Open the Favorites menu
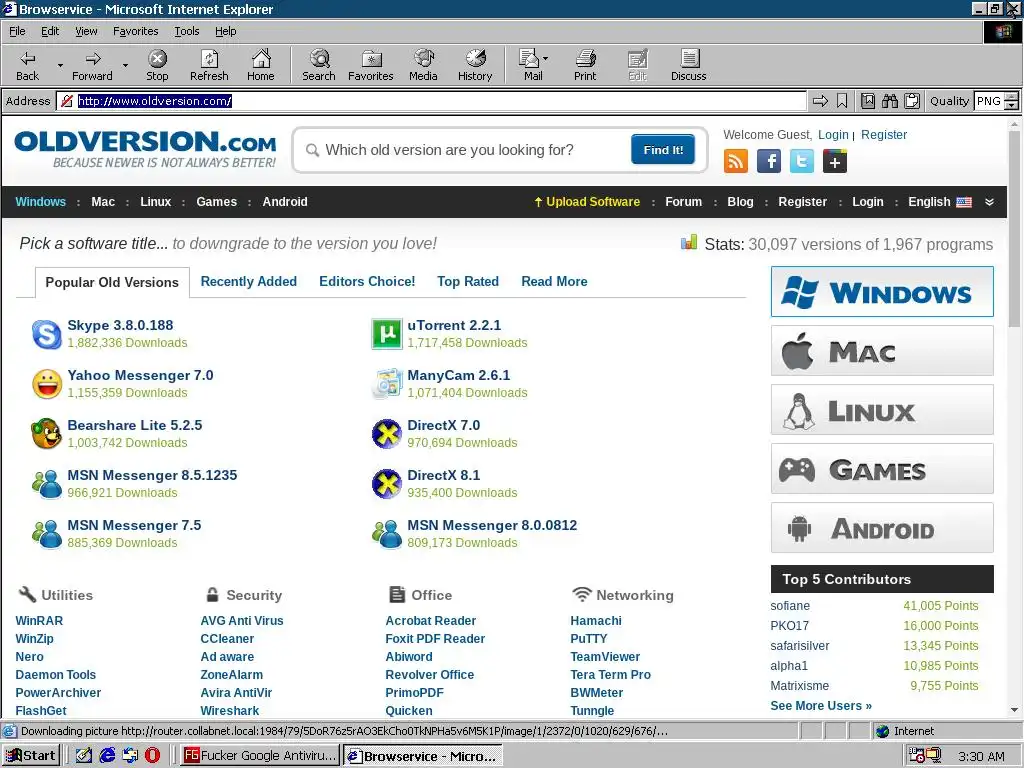 [136, 31]
